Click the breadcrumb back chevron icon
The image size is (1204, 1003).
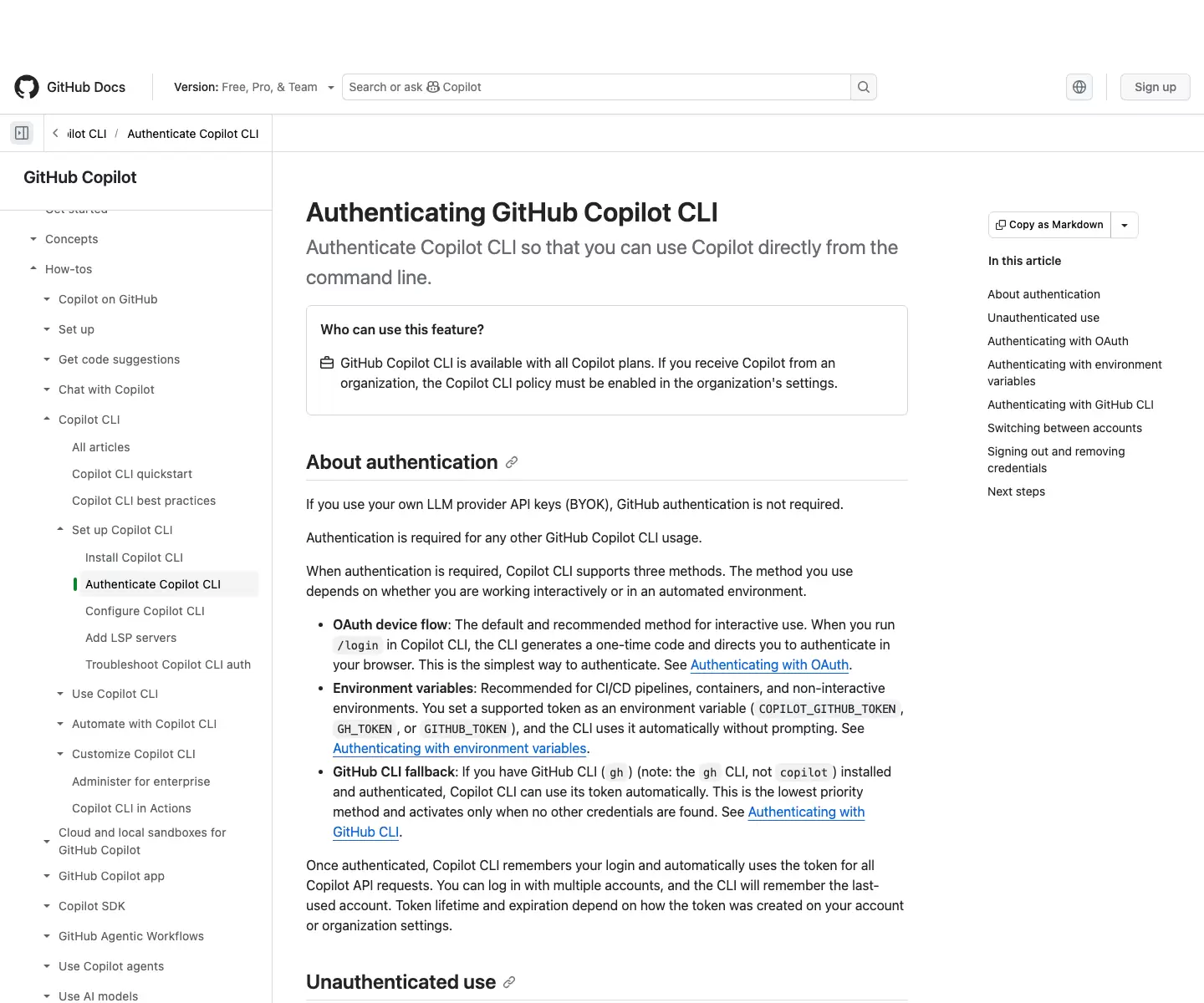[x=56, y=133]
